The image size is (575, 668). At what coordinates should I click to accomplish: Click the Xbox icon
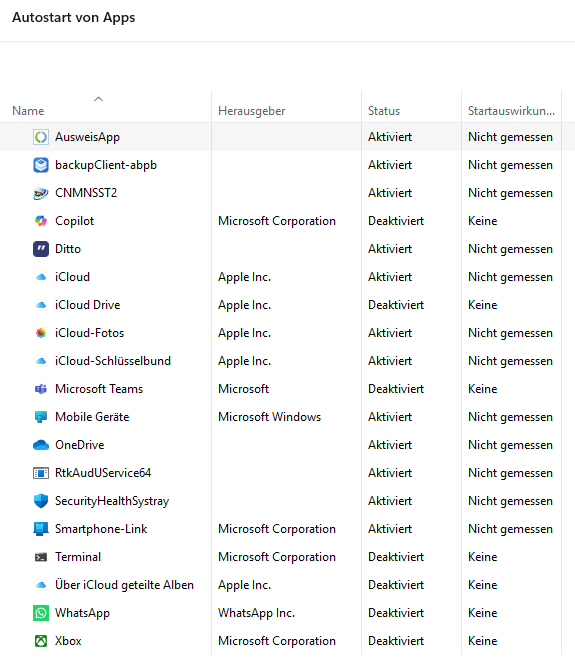[41, 641]
